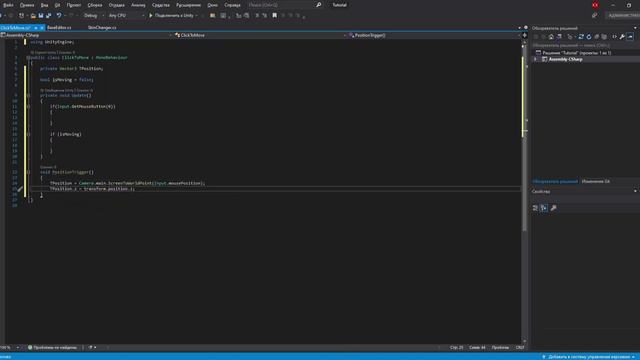This screenshot has width=640, height=360.
Task: Open the Анализ menu
Action: point(138,5)
